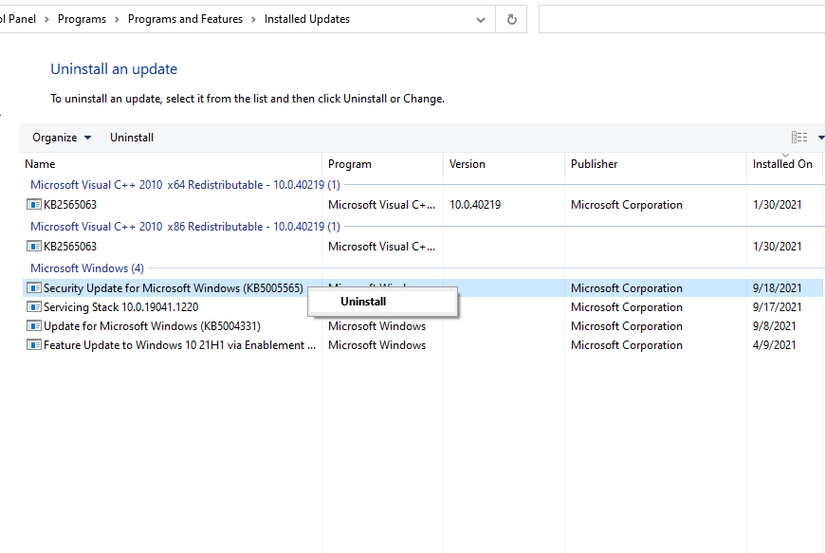825x553 pixels.
Task: Open the view options dropdown arrow
Action: (x=821, y=137)
